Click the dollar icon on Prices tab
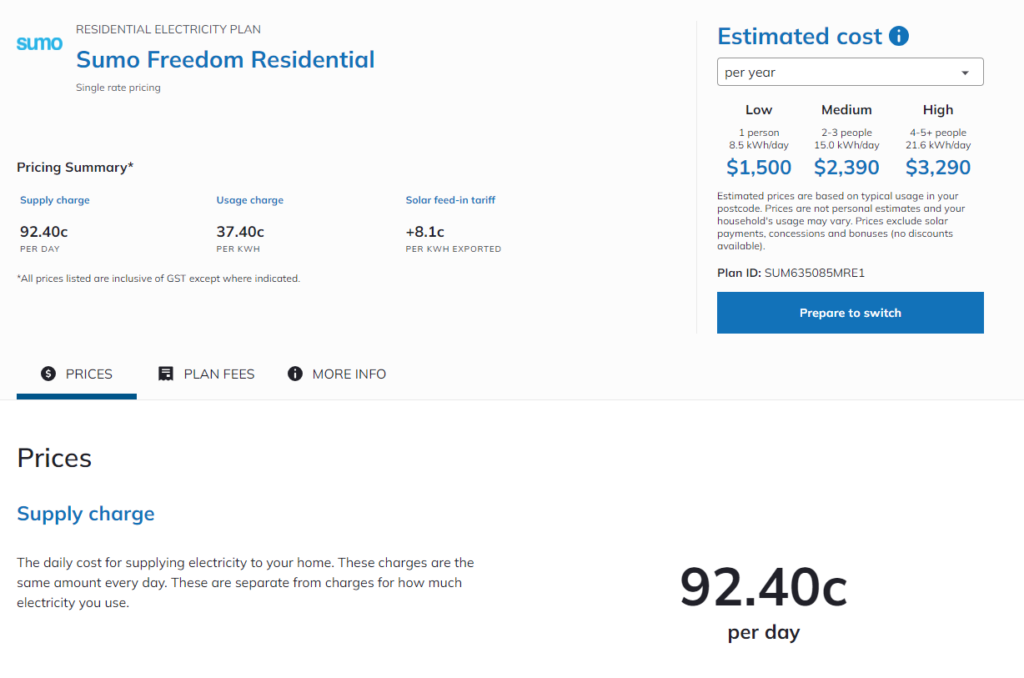Viewport: 1024px width, 678px height. point(48,374)
